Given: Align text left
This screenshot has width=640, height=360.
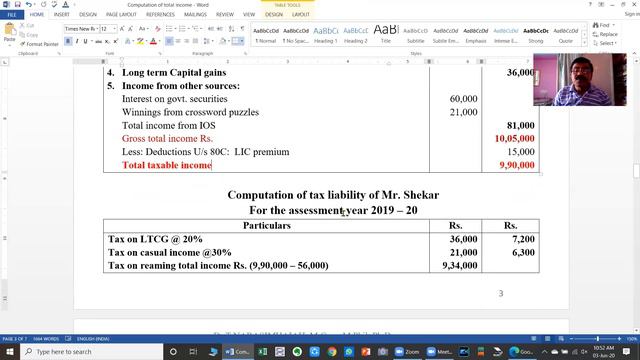Looking at the screenshot, I should click(169, 41).
